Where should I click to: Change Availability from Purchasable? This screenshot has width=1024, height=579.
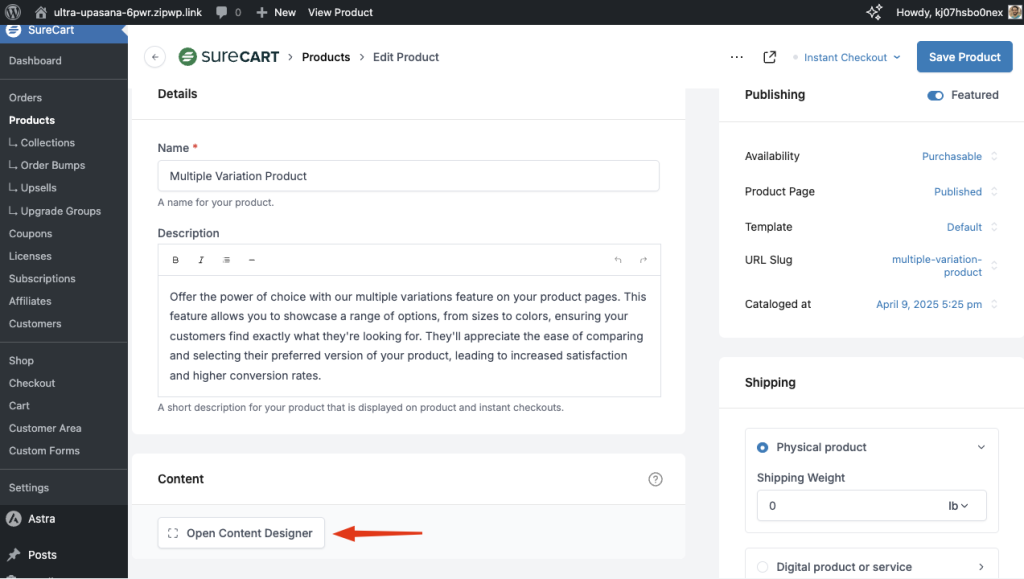(958, 156)
